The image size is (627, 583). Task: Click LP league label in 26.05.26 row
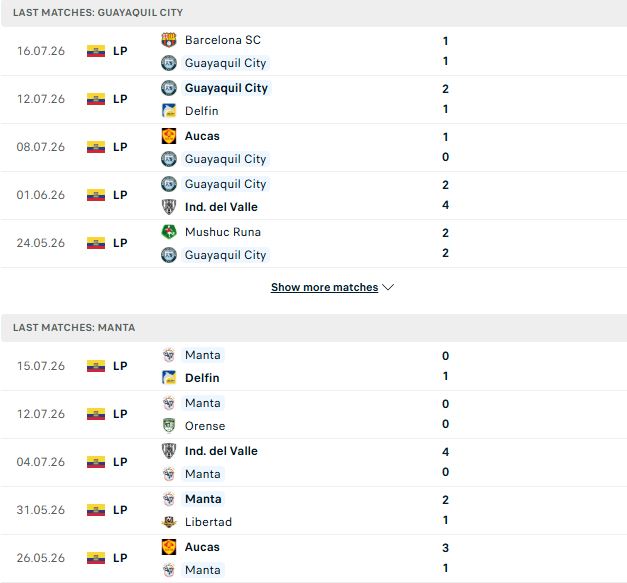pyautogui.click(x=120, y=558)
